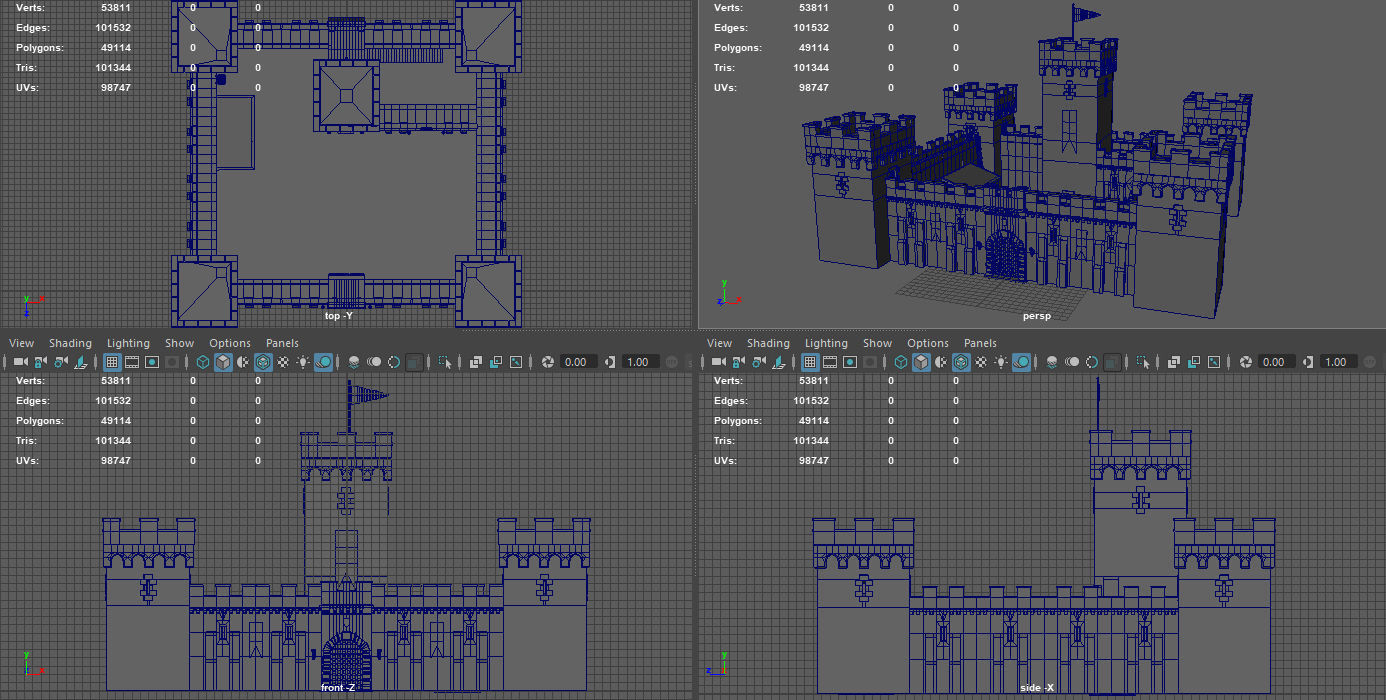The image size is (1386, 700).
Task: Enable Wireframe shading in front panel
Action: (x=202, y=362)
